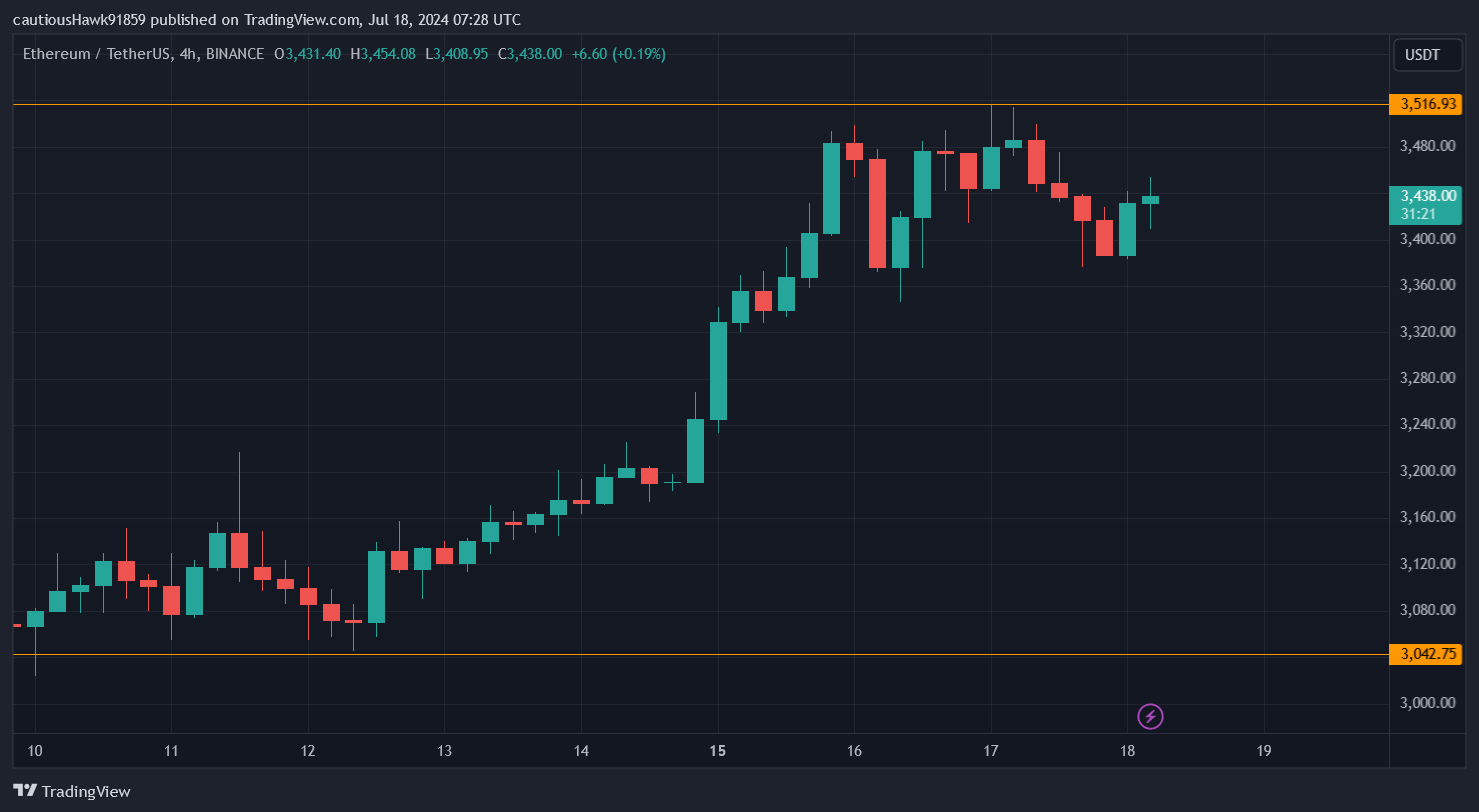Select the tall green candle on July 15
Screen dimensions: 1479x812
[x=718, y=370]
